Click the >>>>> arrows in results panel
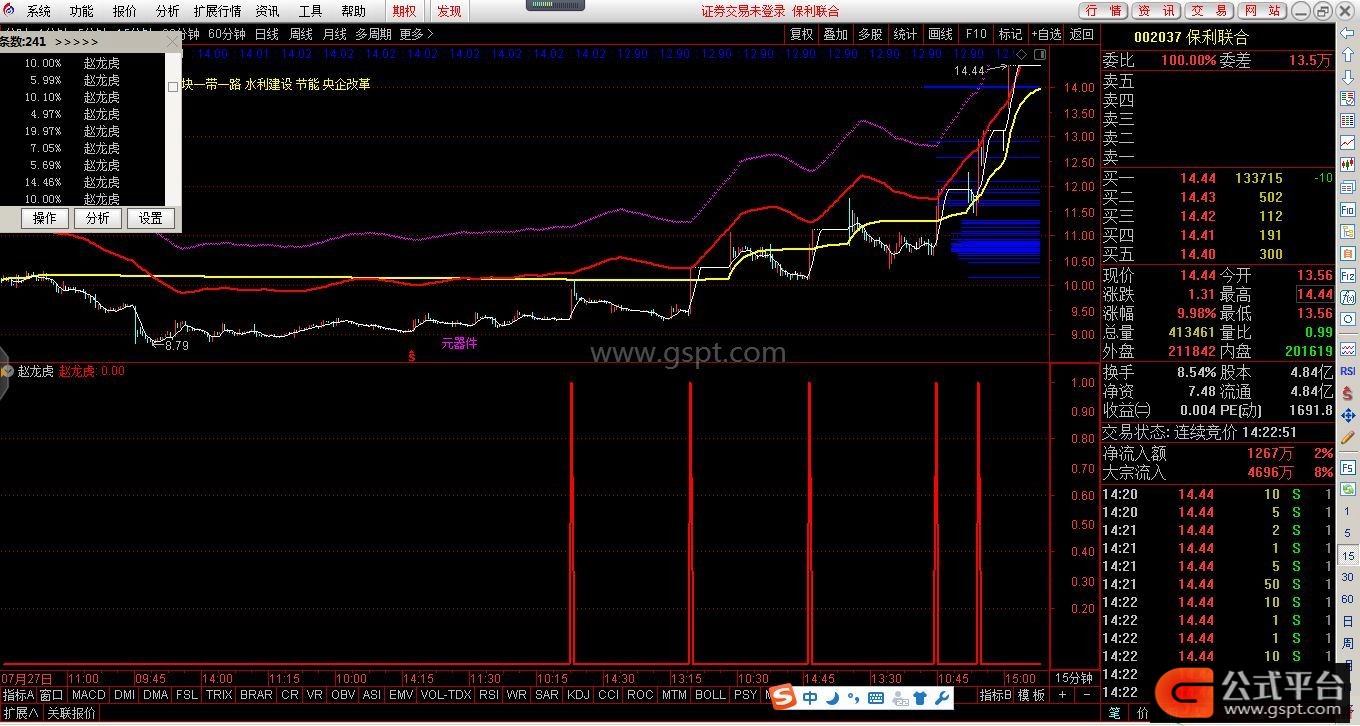The image size is (1360, 726). [x=76, y=42]
